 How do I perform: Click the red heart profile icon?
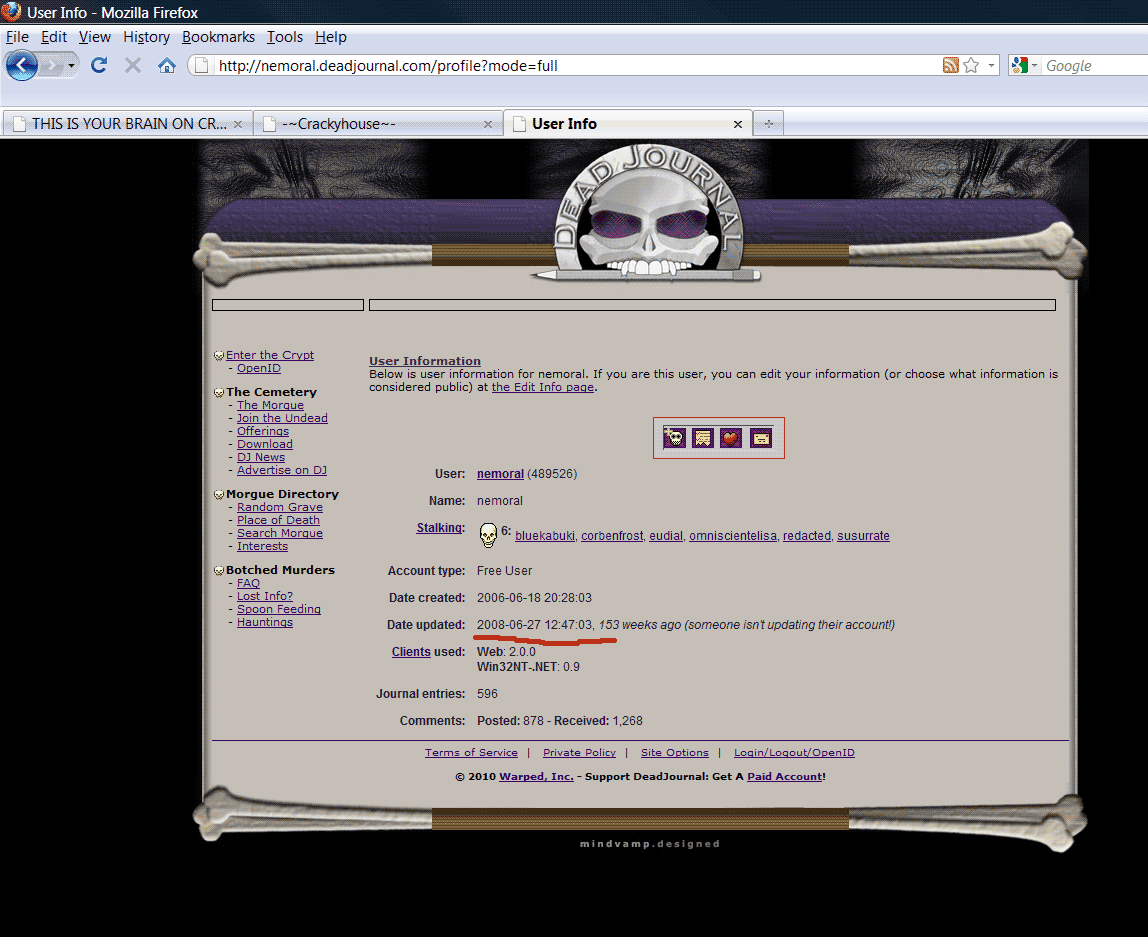click(731, 438)
